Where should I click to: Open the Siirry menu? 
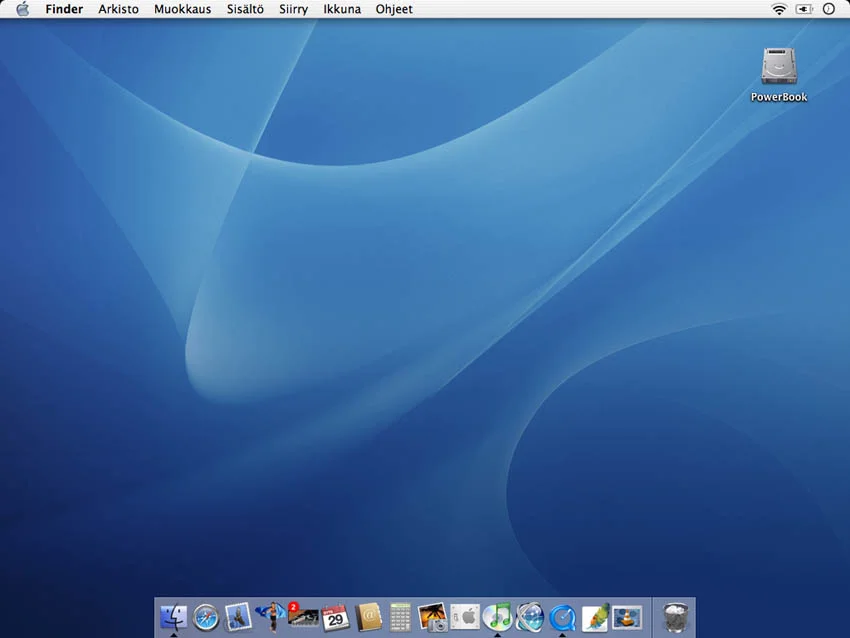coord(293,9)
